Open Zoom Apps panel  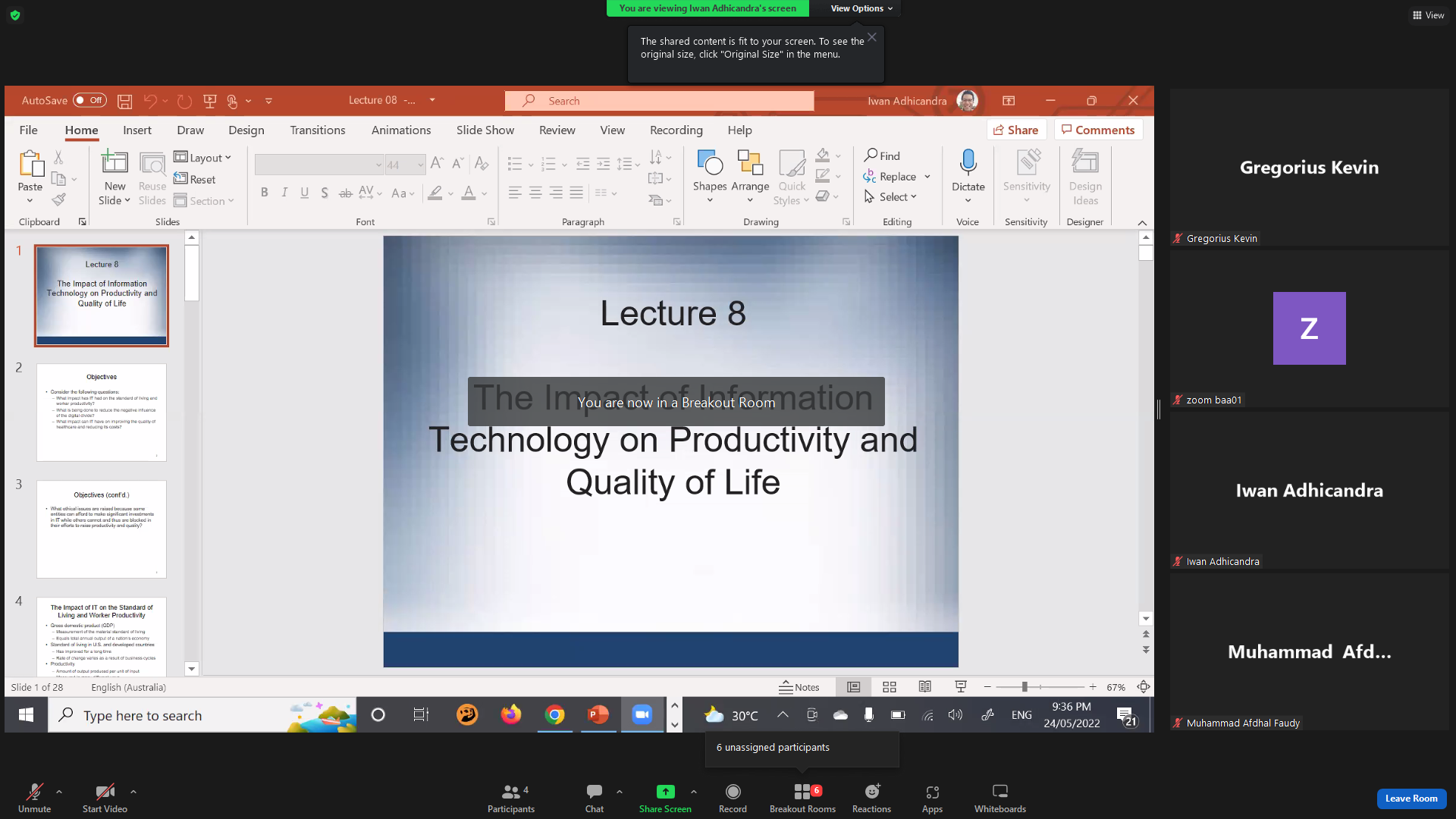932,798
